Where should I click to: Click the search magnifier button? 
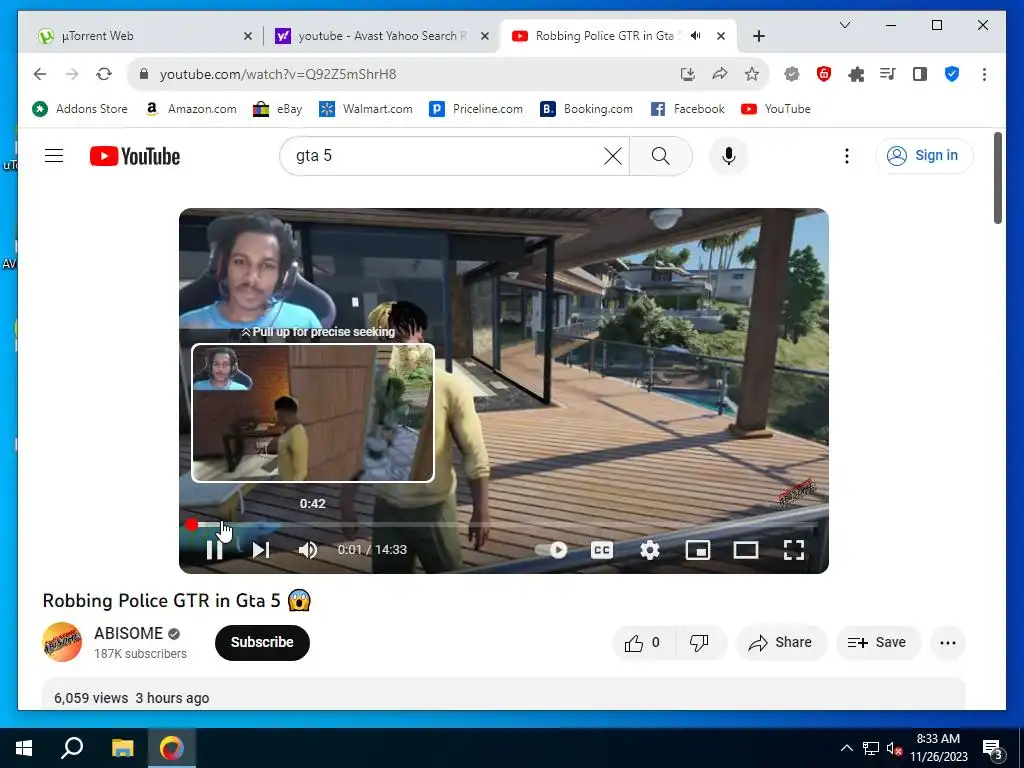[661, 156]
